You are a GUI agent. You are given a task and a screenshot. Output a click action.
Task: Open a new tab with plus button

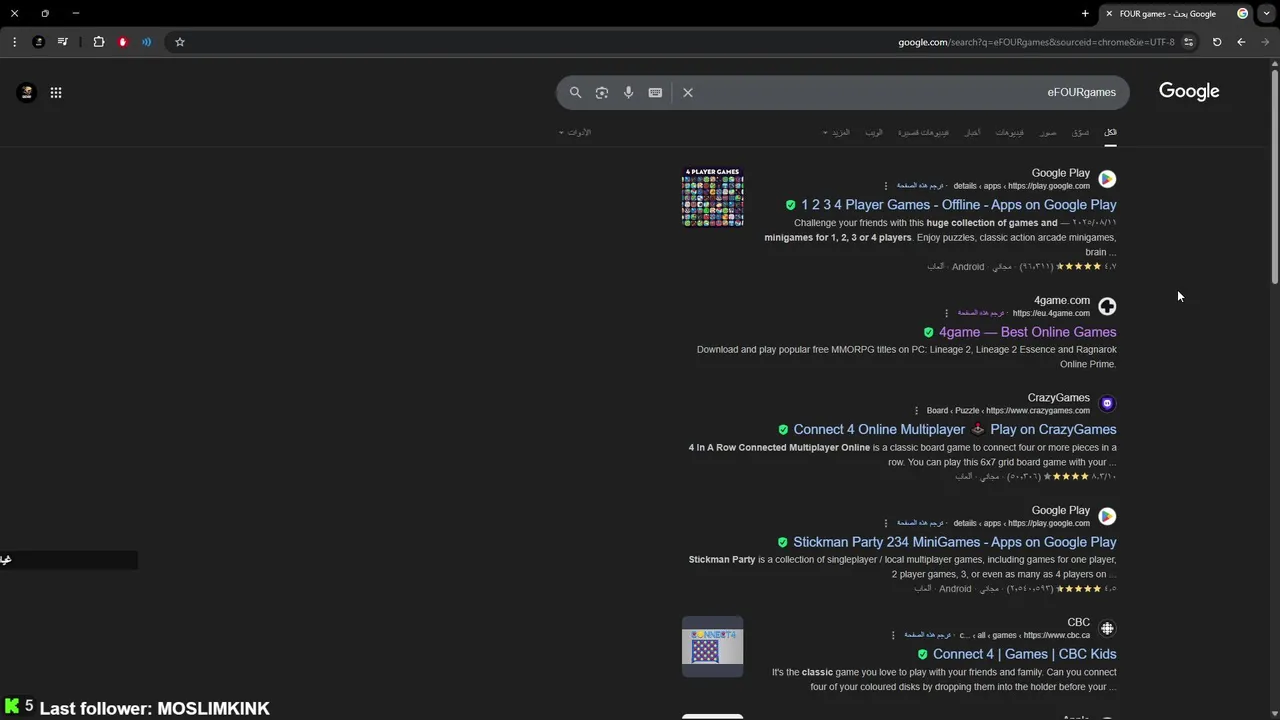[x=1085, y=14]
